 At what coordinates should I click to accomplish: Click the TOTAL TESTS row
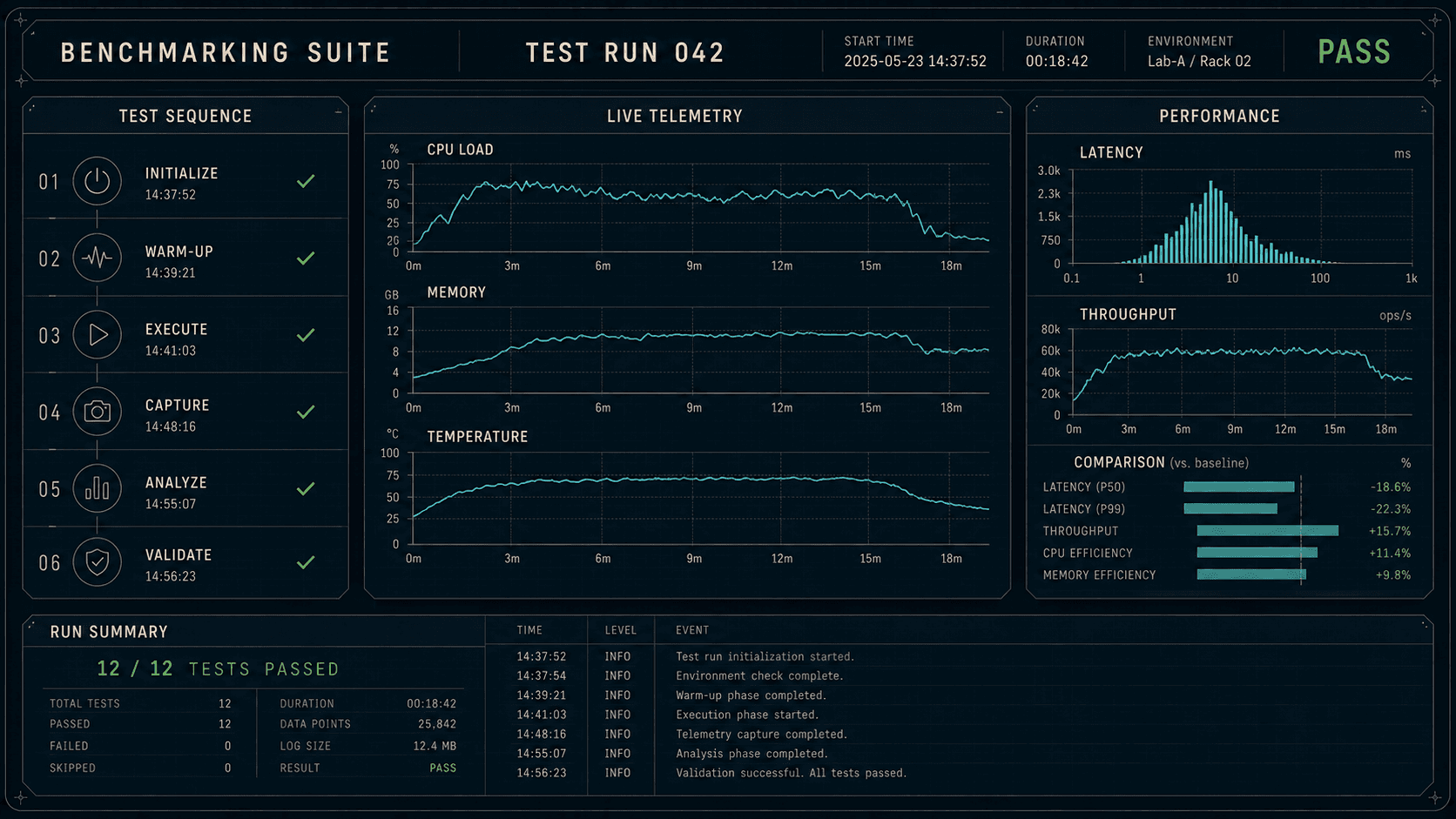[140, 703]
